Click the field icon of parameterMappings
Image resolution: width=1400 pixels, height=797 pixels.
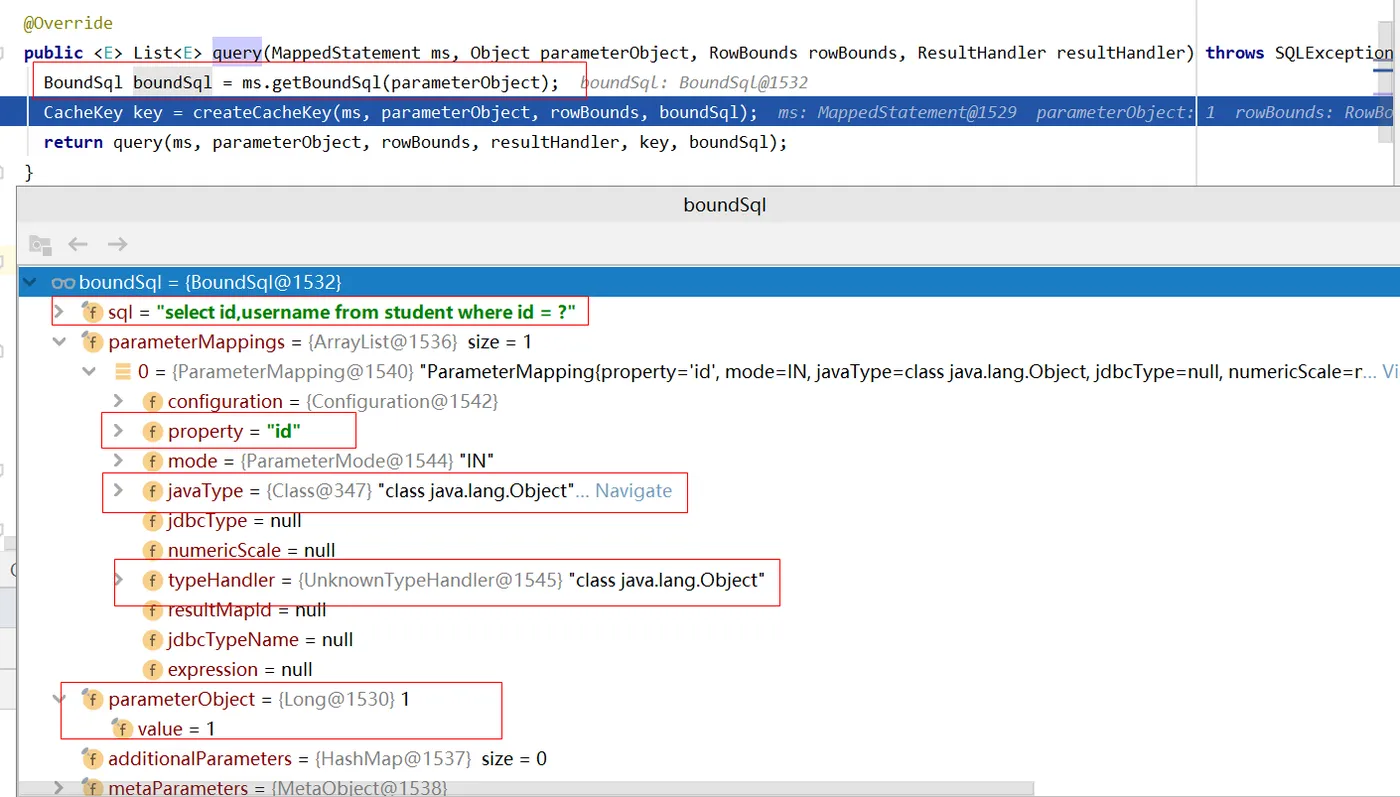click(92, 342)
